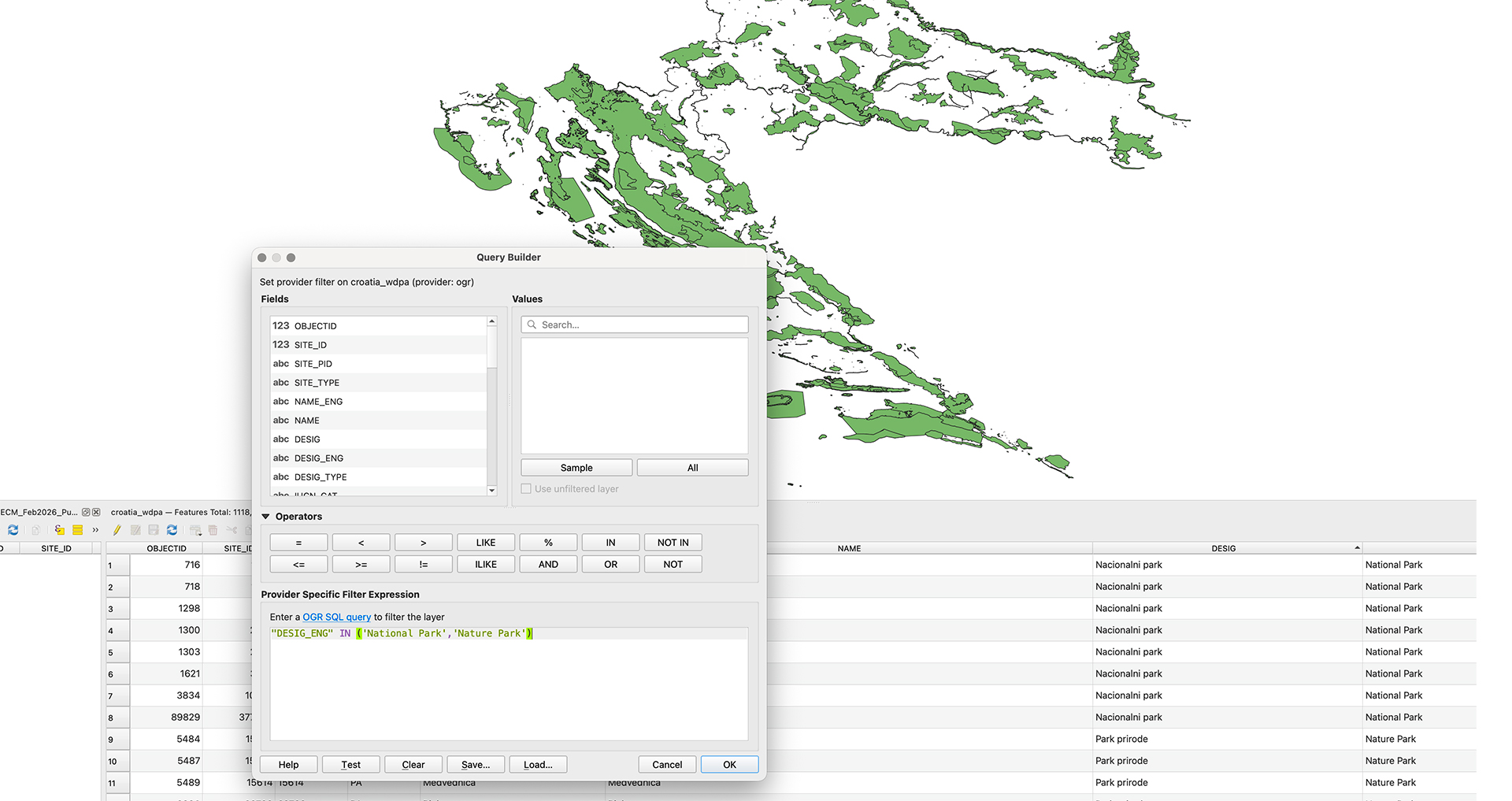Close the left docked attribute table panel
The width and height of the screenshot is (1512, 801).
click(x=96, y=512)
